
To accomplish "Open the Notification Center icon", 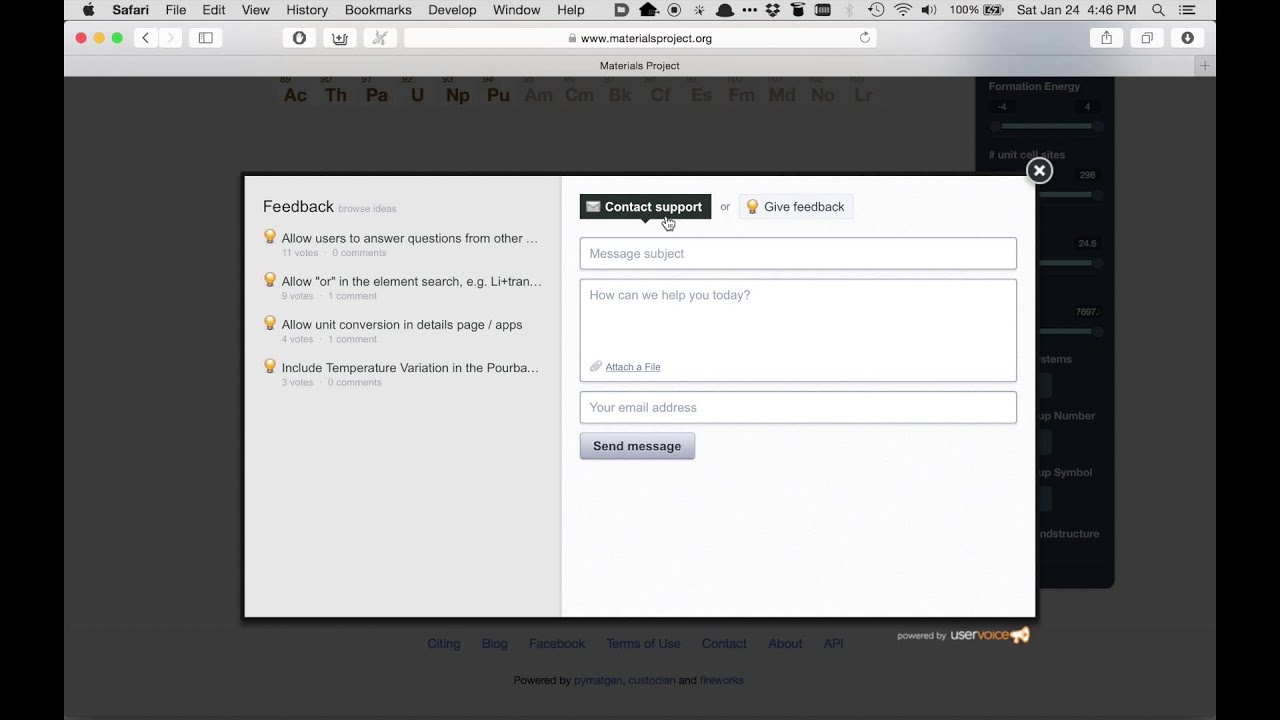I will 1187,10.
